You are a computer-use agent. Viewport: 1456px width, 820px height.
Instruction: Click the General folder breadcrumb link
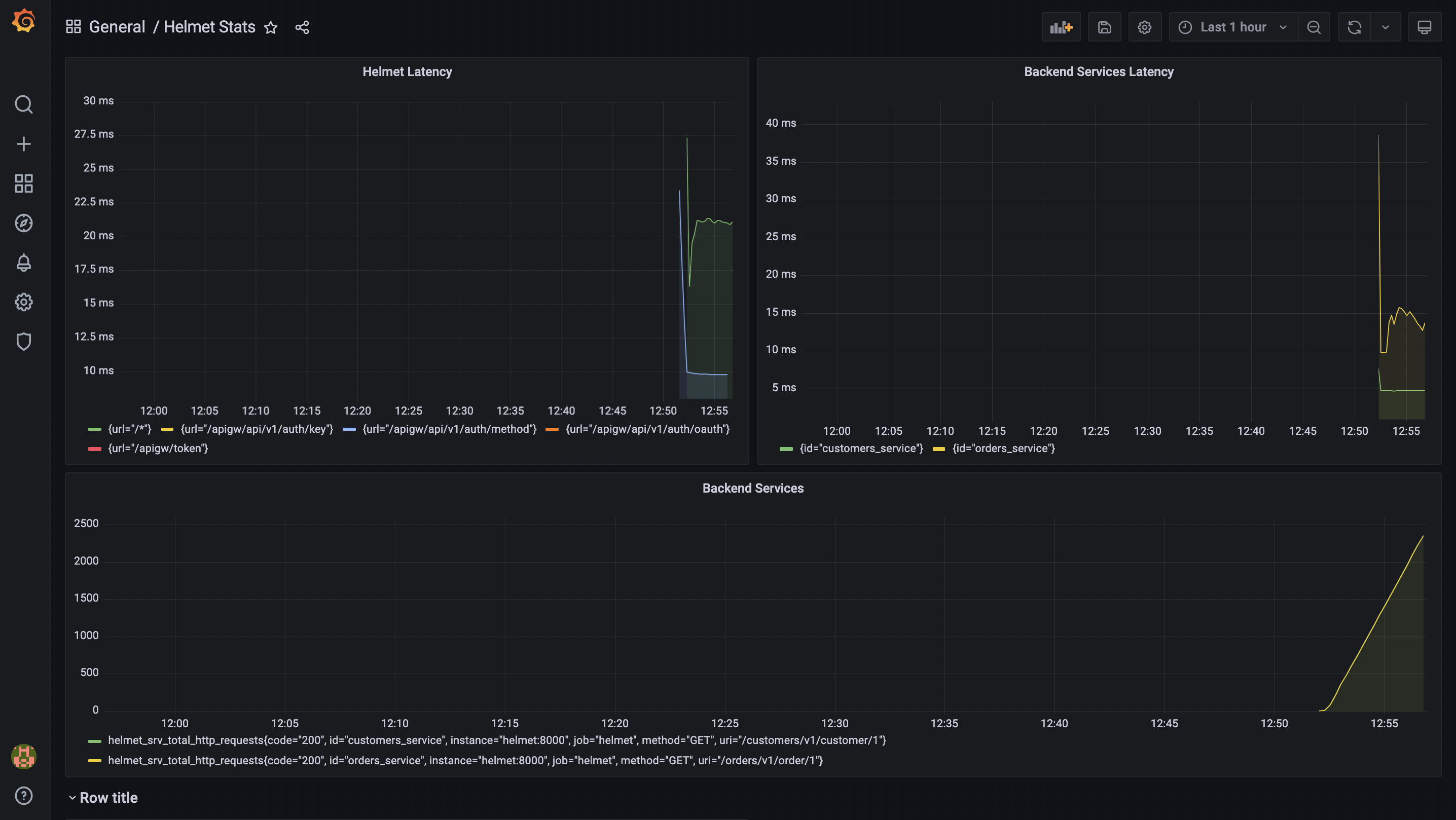click(117, 26)
